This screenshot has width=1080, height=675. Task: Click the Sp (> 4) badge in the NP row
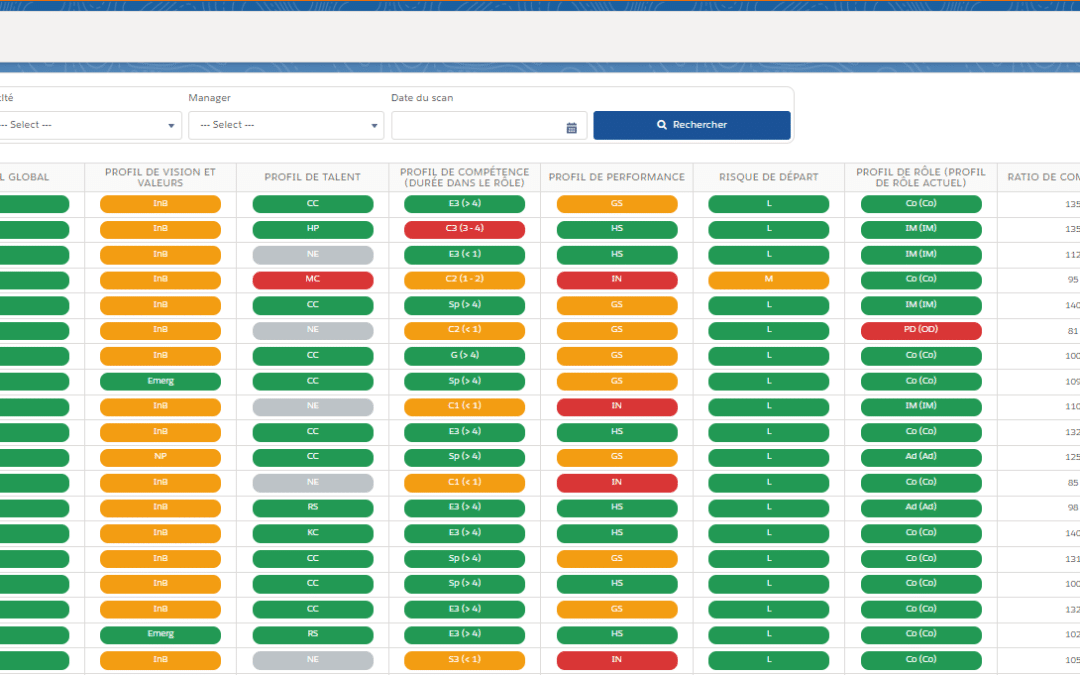coord(465,457)
